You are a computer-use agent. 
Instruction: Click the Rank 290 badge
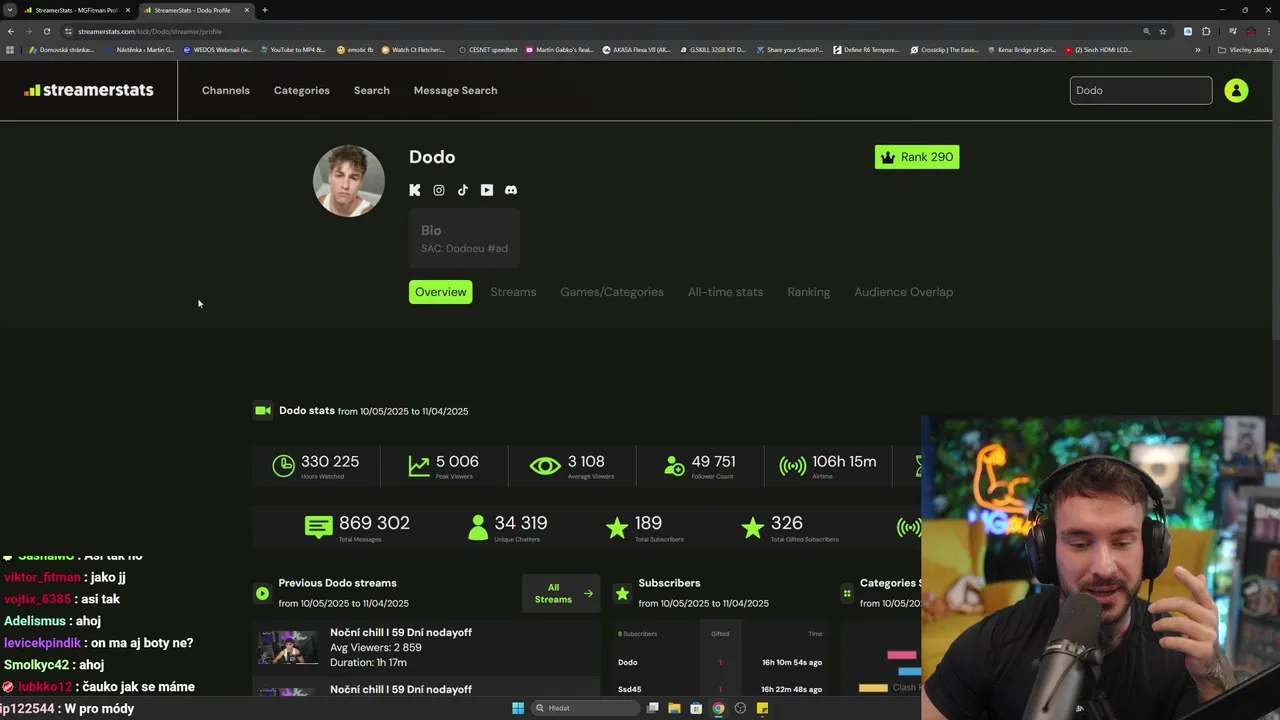(917, 157)
